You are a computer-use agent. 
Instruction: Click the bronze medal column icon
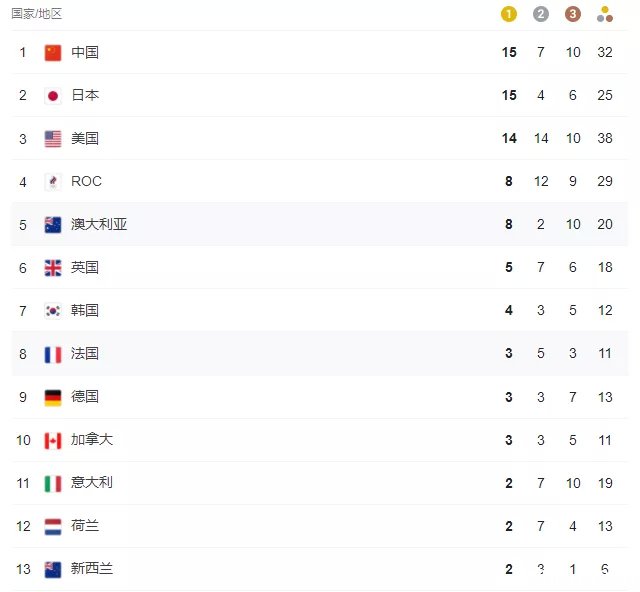(573, 14)
